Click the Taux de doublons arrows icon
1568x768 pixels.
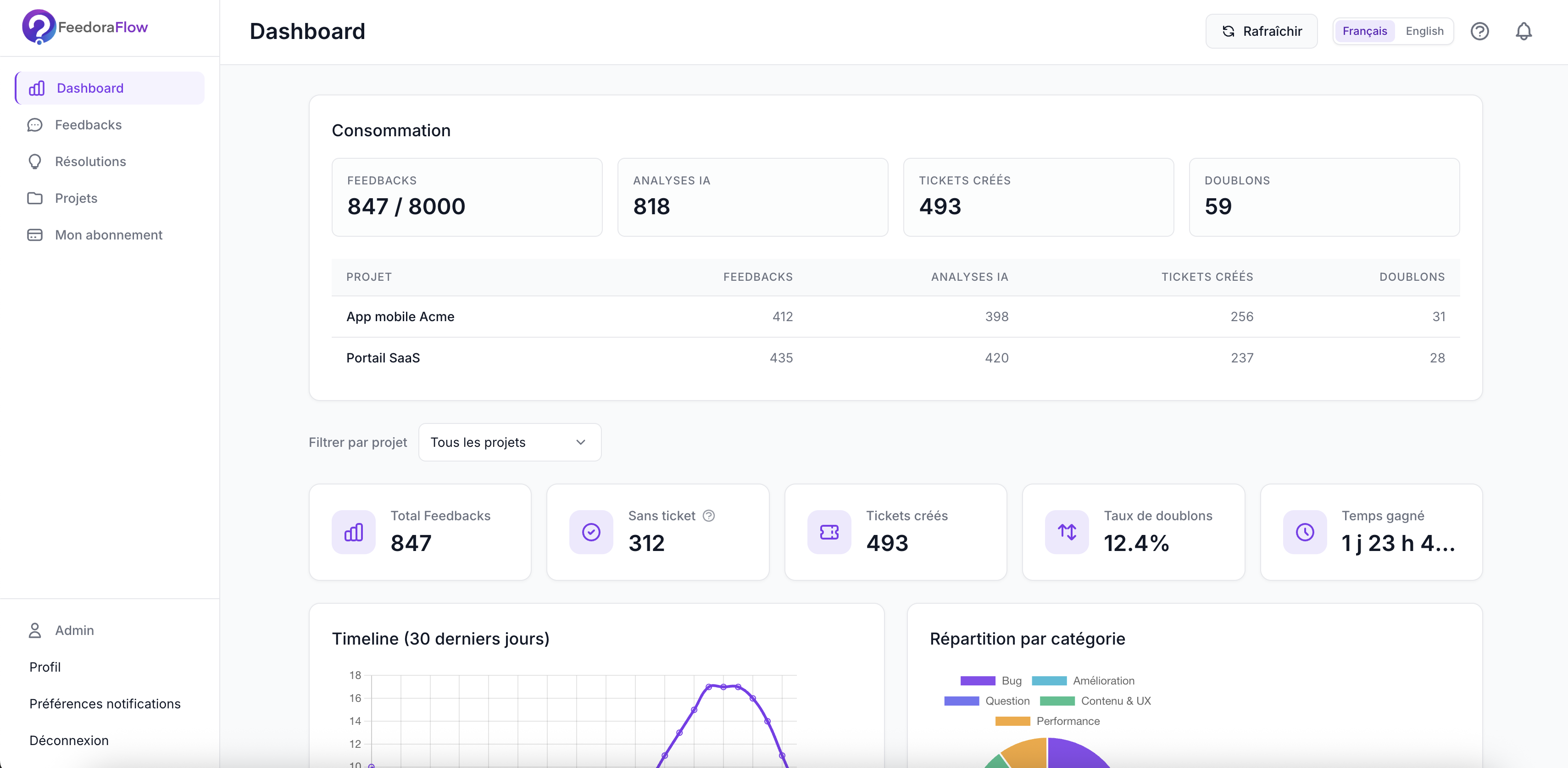coord(1067,532)
